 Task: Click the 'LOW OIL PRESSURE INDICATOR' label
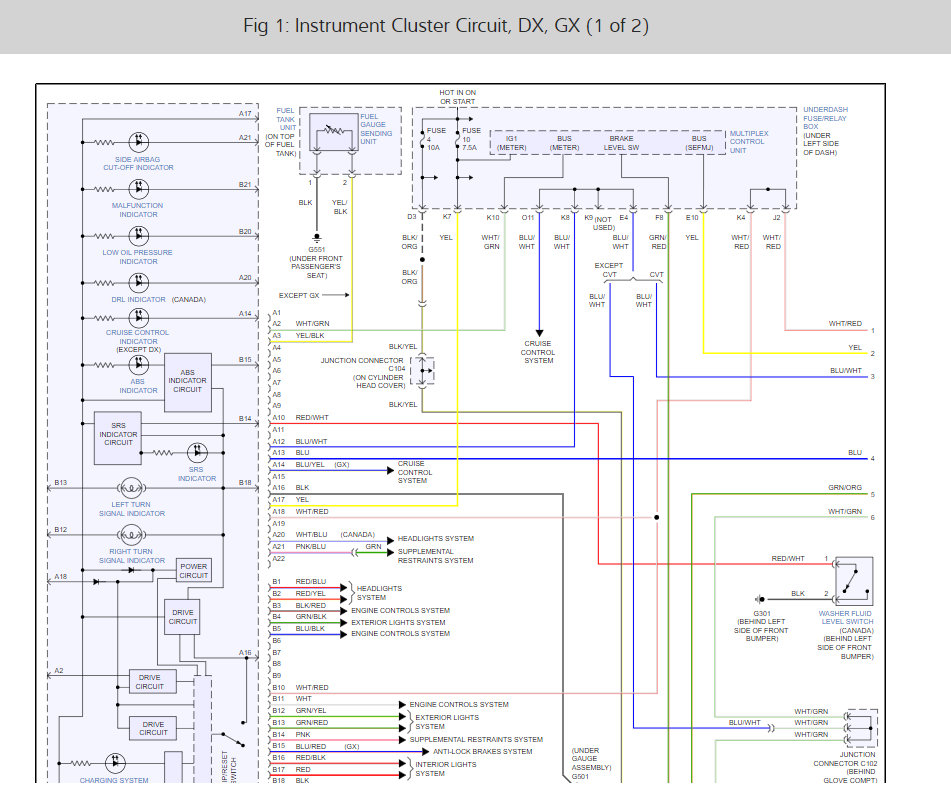[x=138, y=256]
